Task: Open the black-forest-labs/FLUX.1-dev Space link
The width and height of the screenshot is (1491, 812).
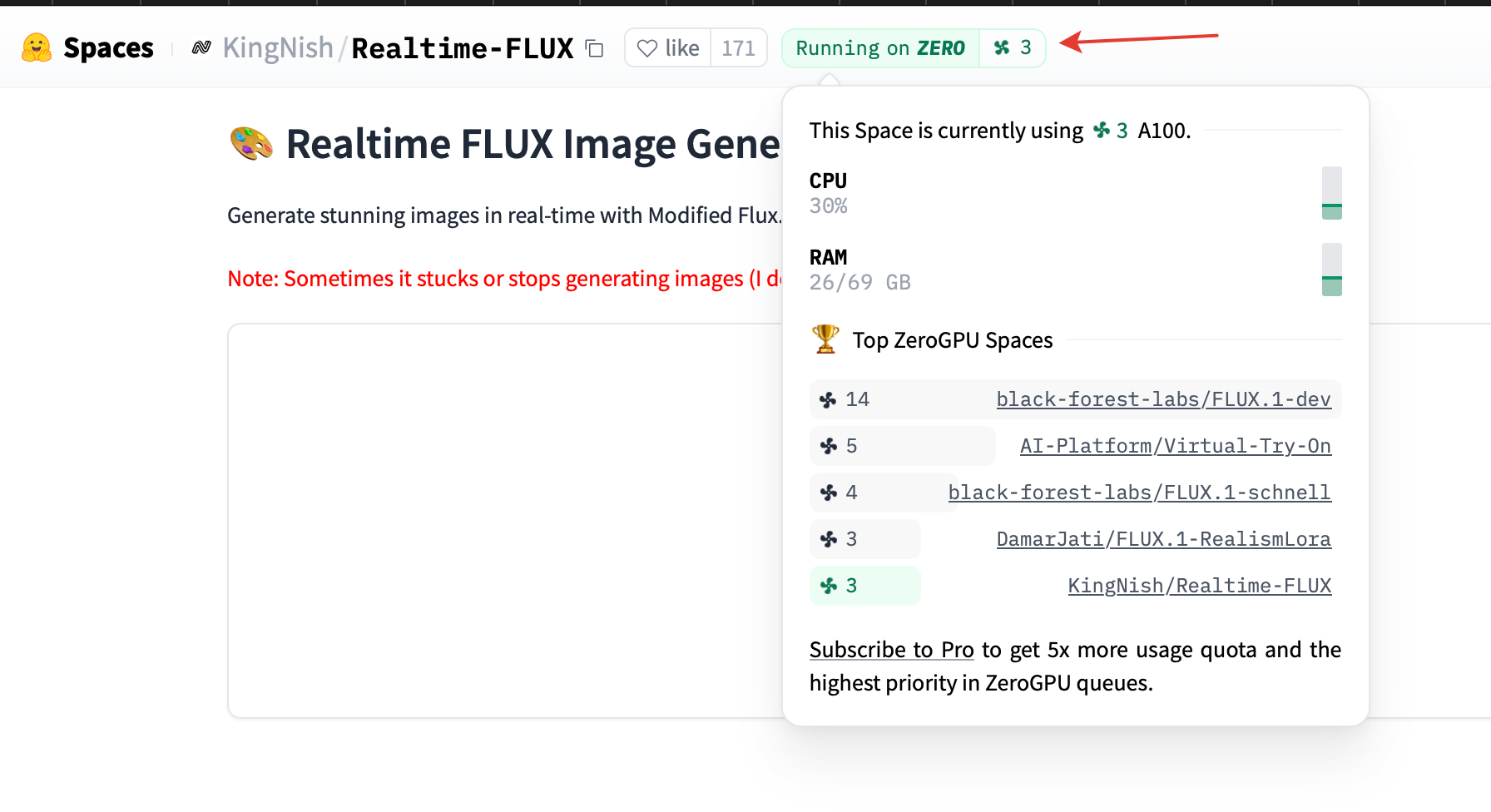Action: (x=1163, y=399)
